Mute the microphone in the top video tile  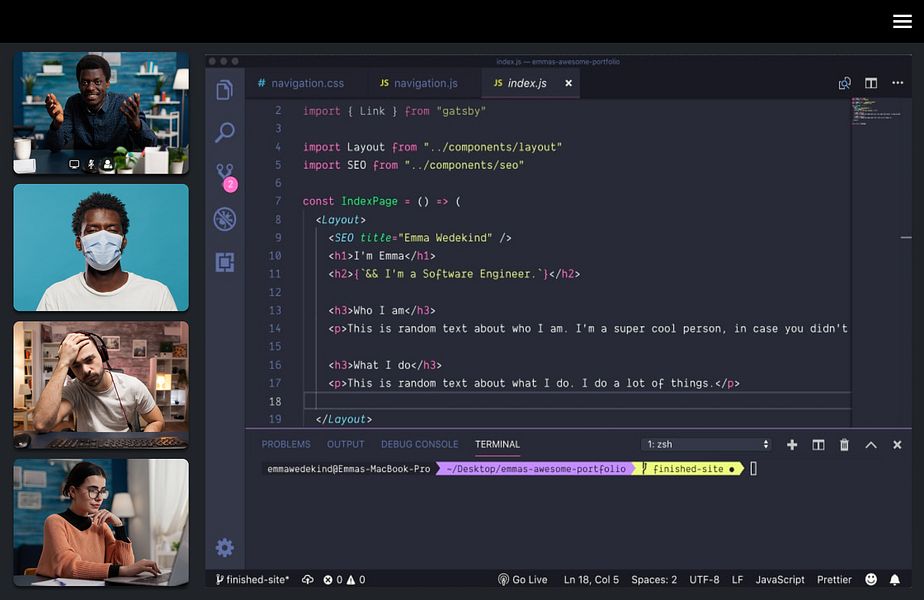click(x=91, y=164)
